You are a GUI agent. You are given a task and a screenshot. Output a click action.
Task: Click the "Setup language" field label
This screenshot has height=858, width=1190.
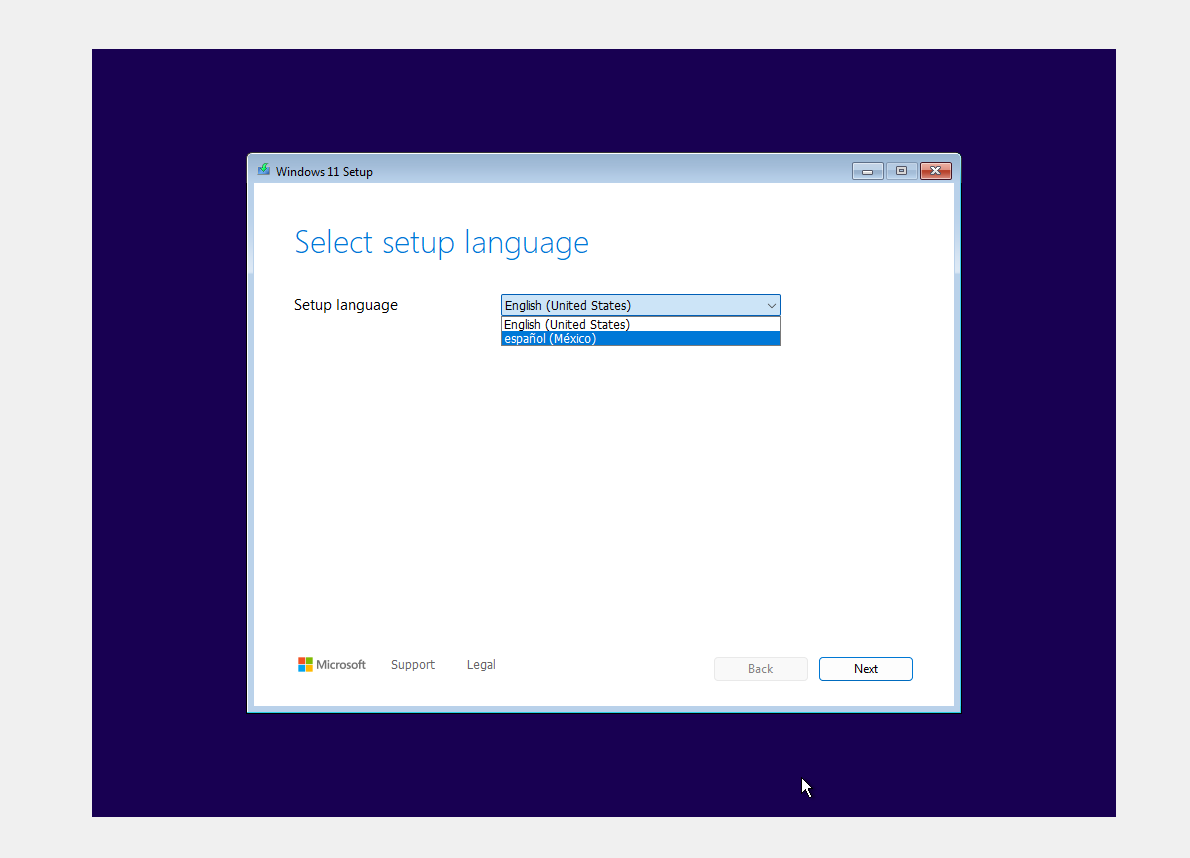[x=346, y=305]
